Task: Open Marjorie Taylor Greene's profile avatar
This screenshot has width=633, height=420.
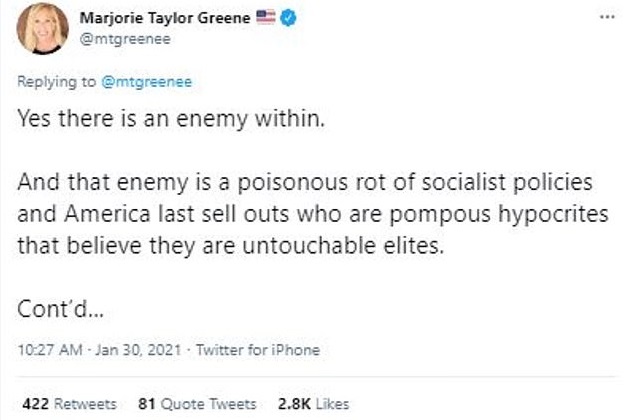Action: (43, 27)
